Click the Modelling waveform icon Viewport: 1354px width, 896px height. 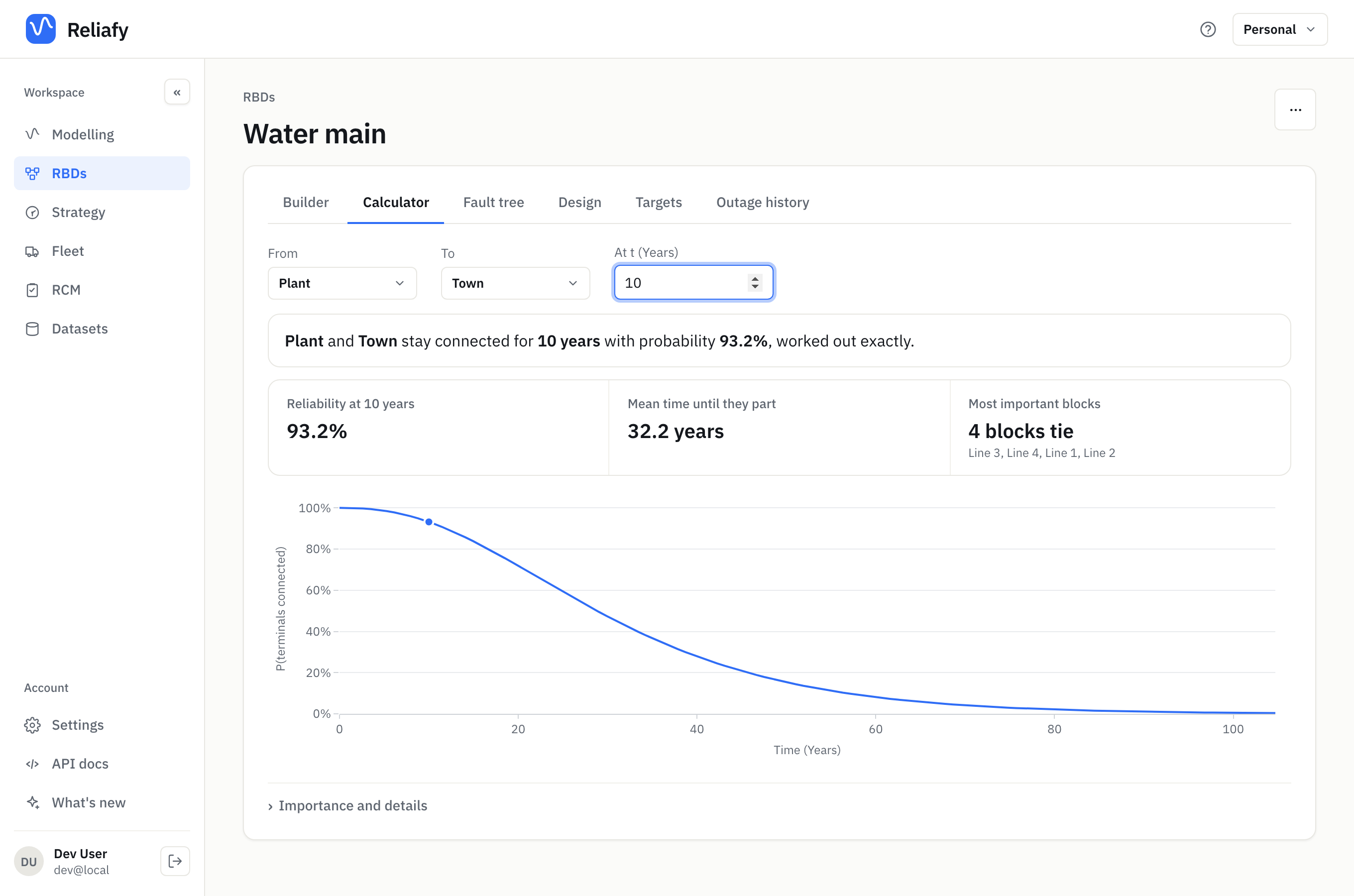tap(32, 134)
